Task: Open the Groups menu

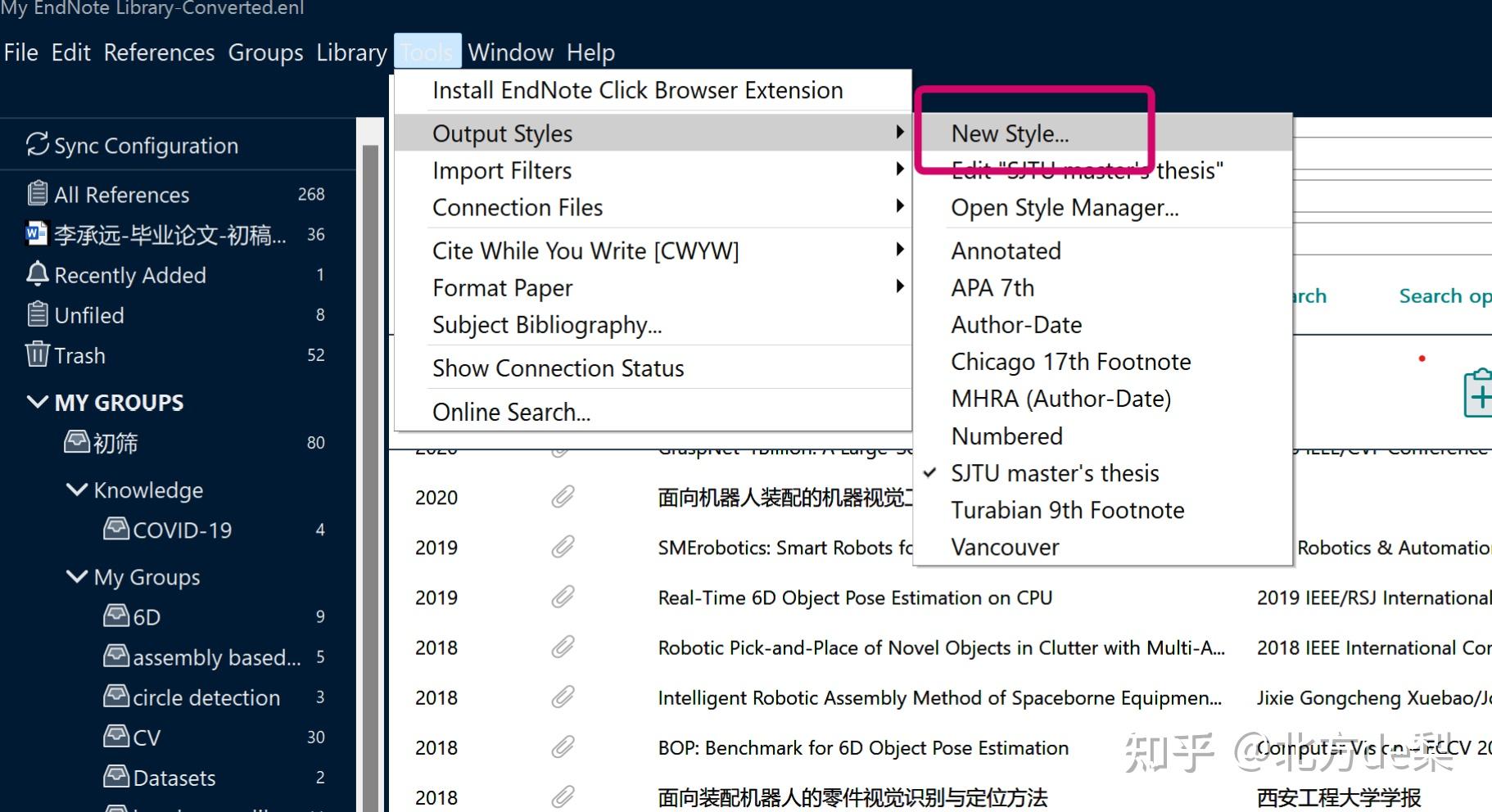Action: click(265, 52)
